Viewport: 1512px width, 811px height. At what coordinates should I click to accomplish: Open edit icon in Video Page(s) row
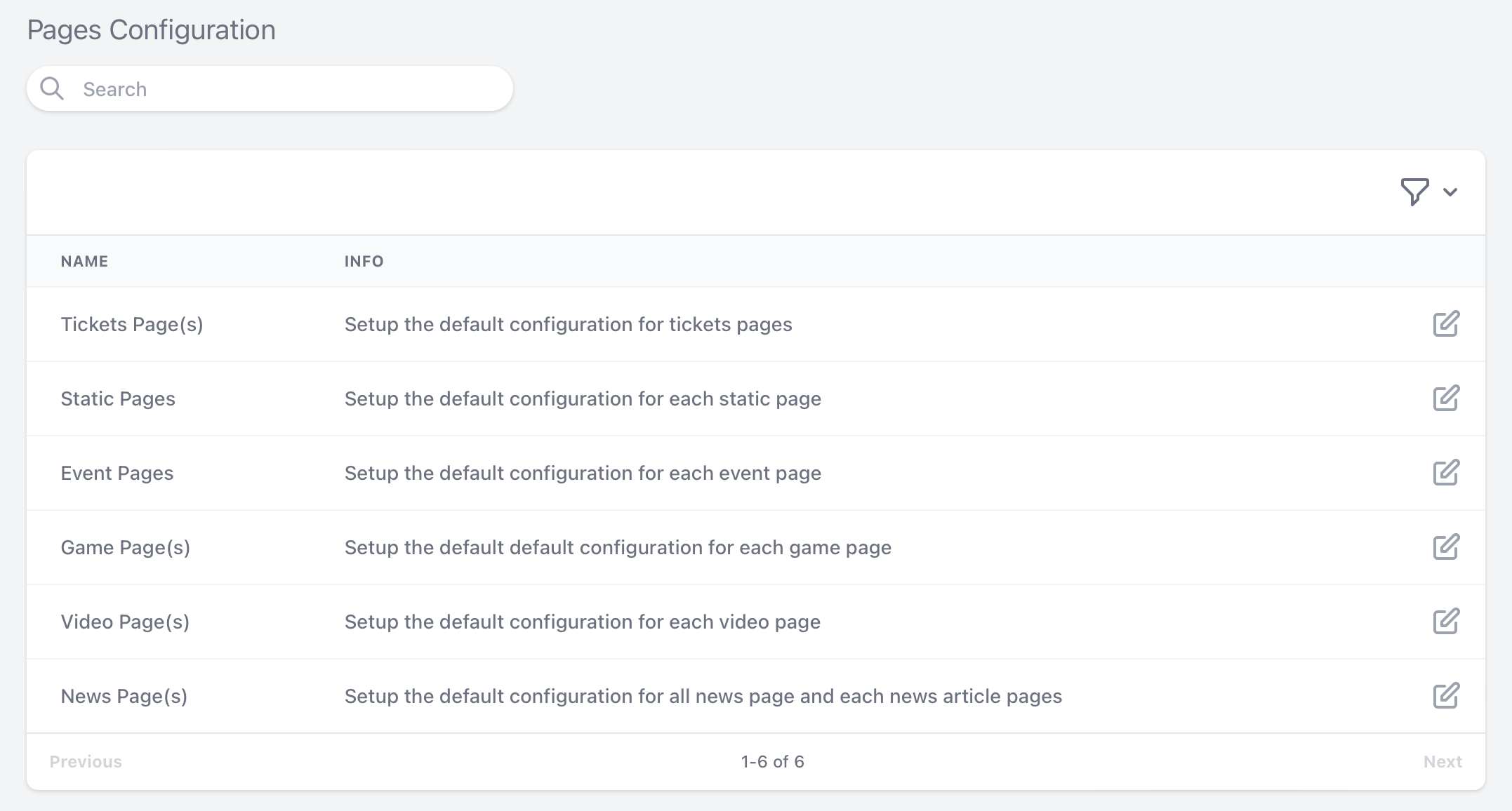[x=1446, y=622]
